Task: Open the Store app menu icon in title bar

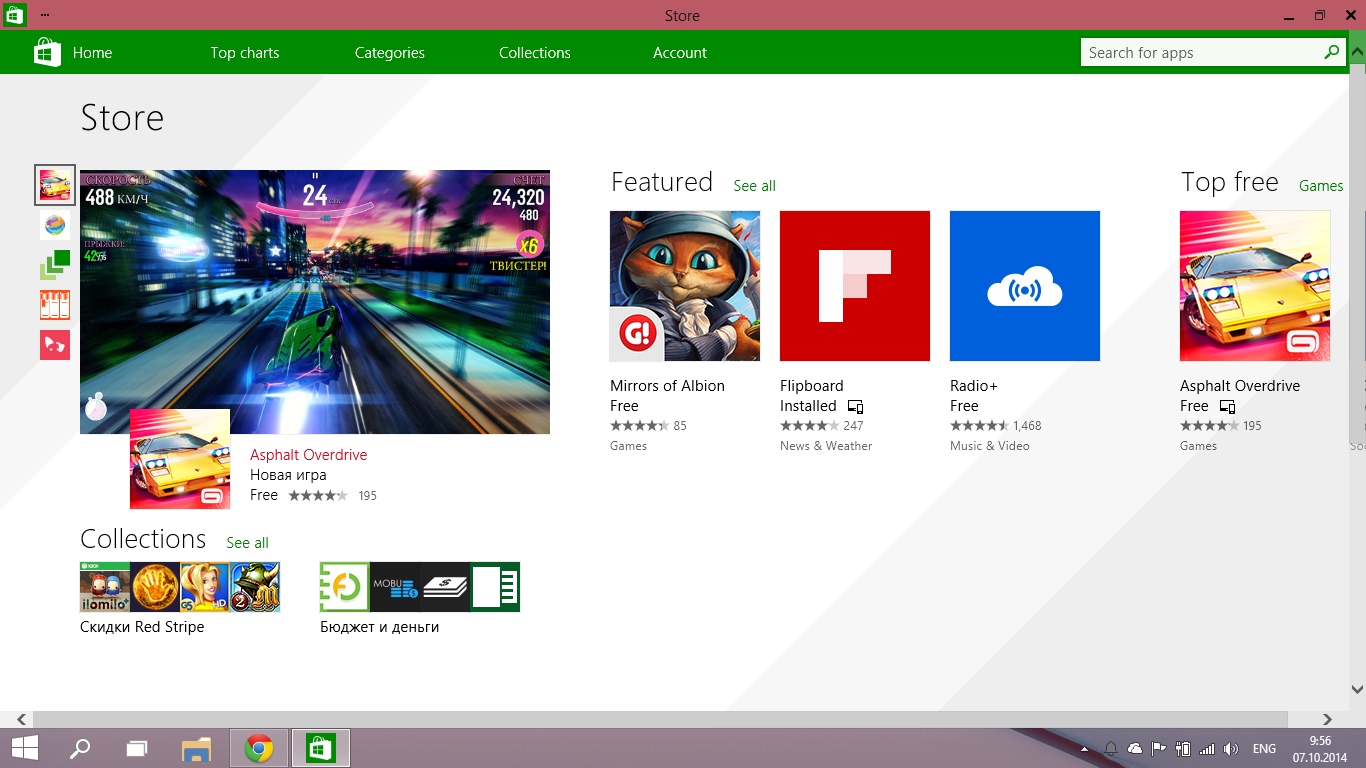Action: pyautogui.click(x=15, y=15)
